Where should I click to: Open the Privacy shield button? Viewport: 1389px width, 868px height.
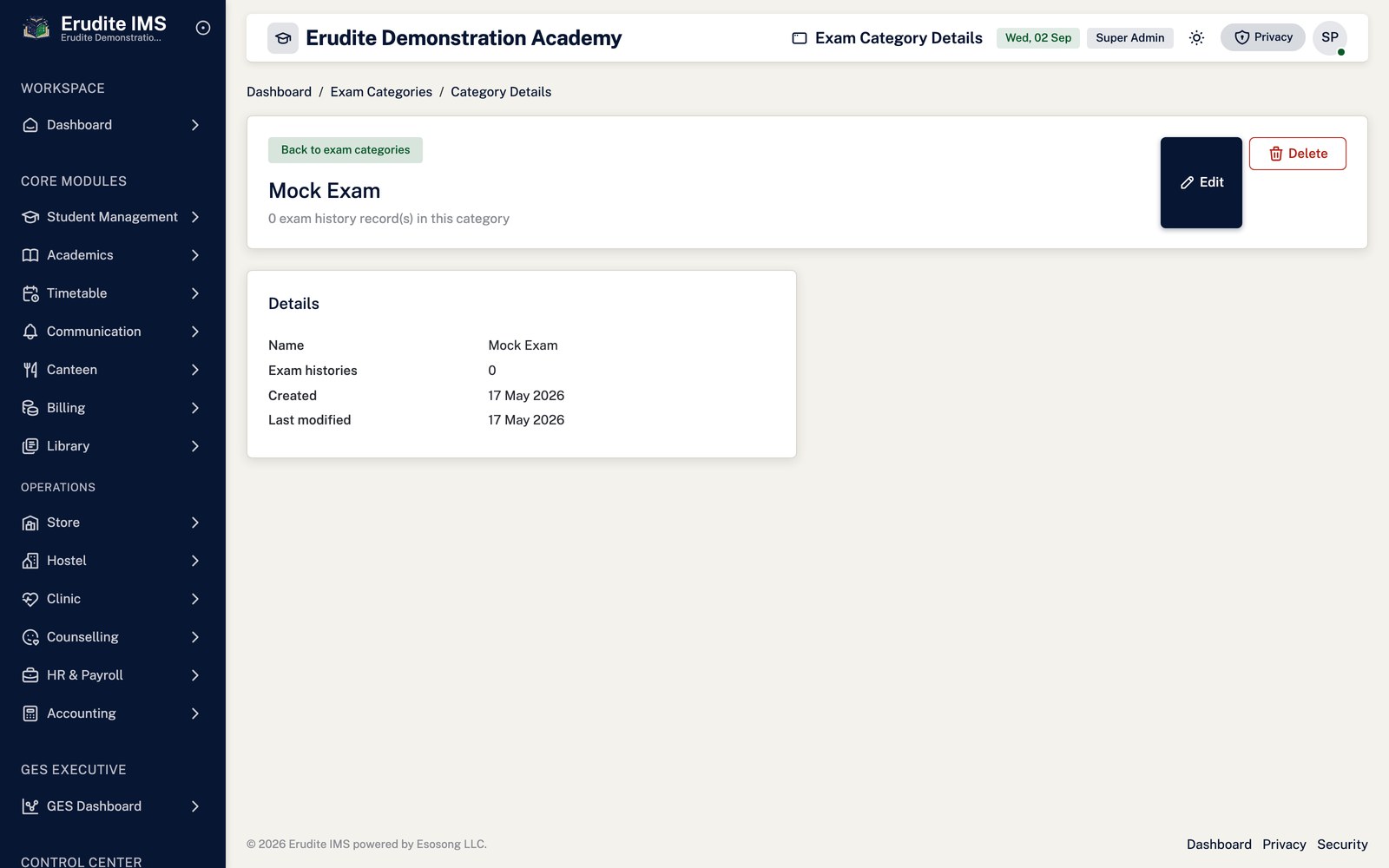[1262, 37]
